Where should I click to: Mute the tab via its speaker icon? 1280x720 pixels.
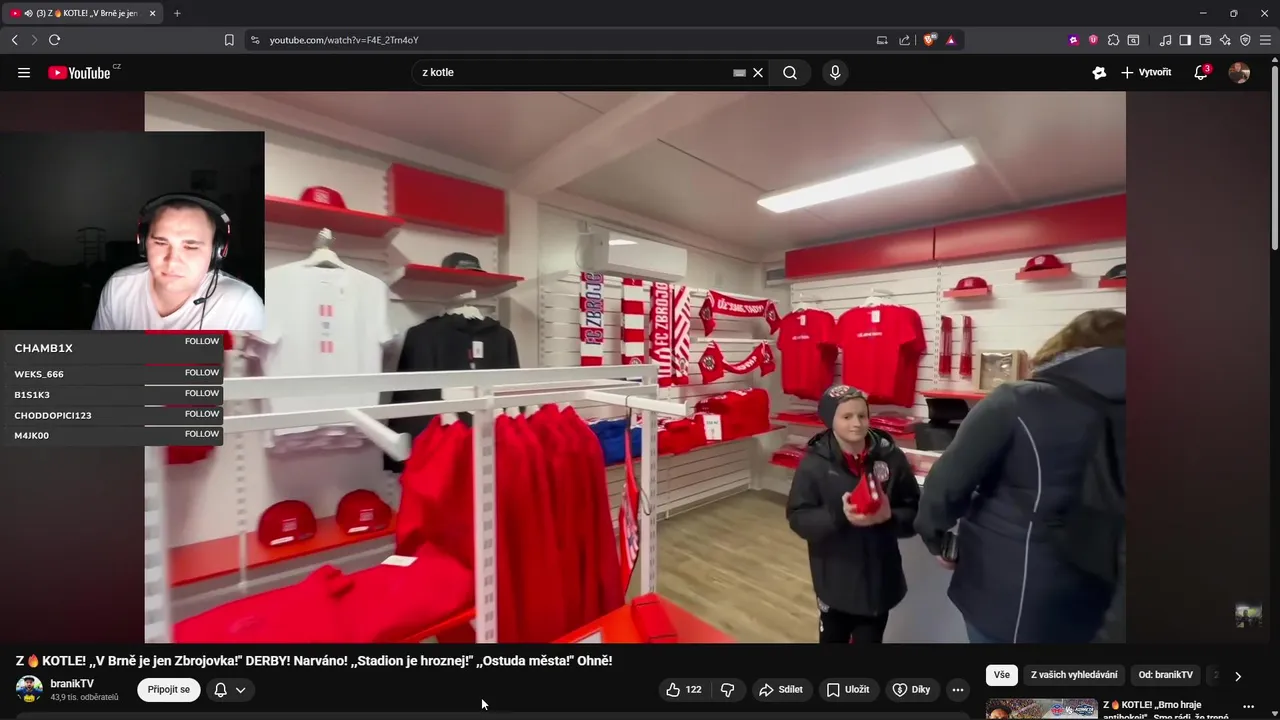28,13
